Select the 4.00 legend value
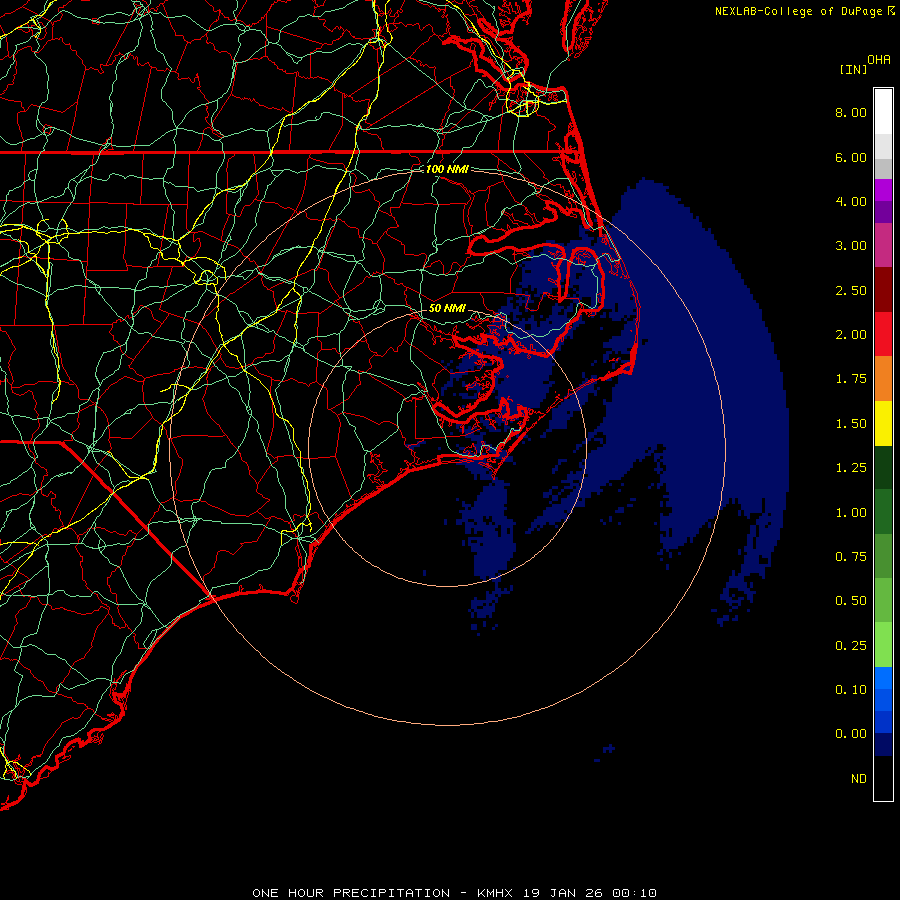The image size is (900, 900). tap(851, 201)
